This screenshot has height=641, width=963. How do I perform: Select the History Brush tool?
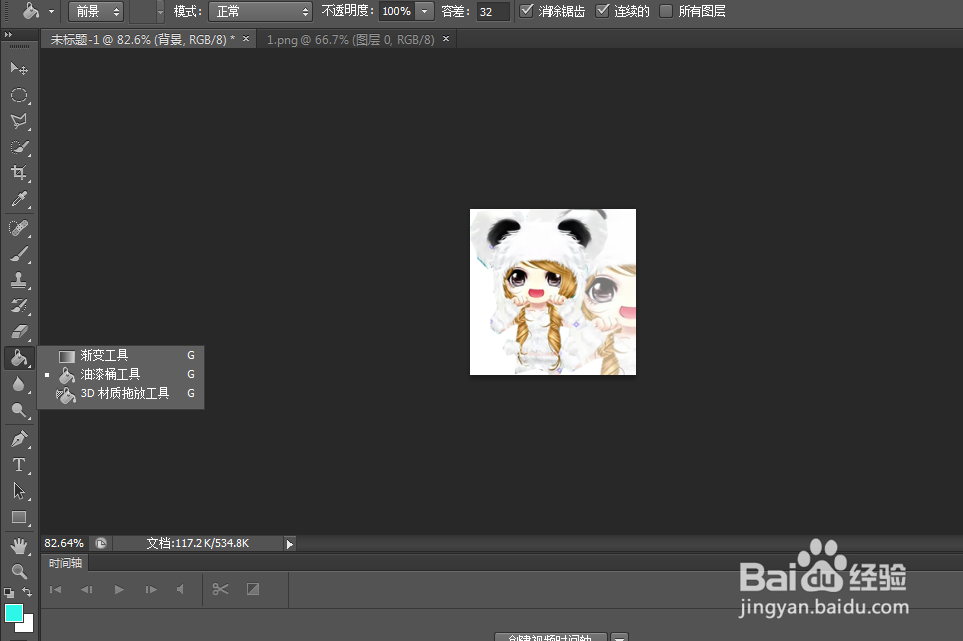(x=19, y=306)
